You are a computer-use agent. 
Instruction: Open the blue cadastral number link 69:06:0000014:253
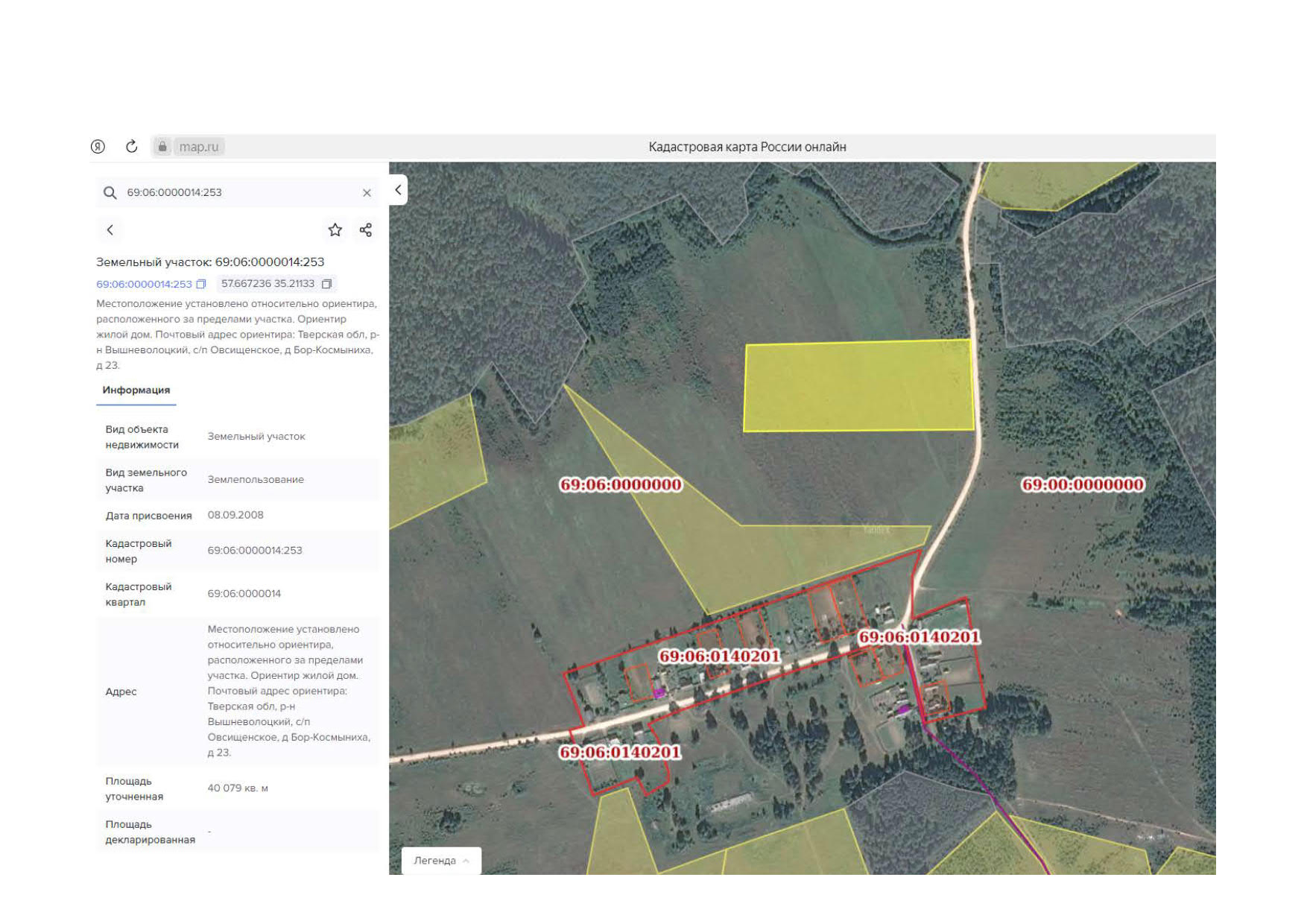(x=144, y=284)
